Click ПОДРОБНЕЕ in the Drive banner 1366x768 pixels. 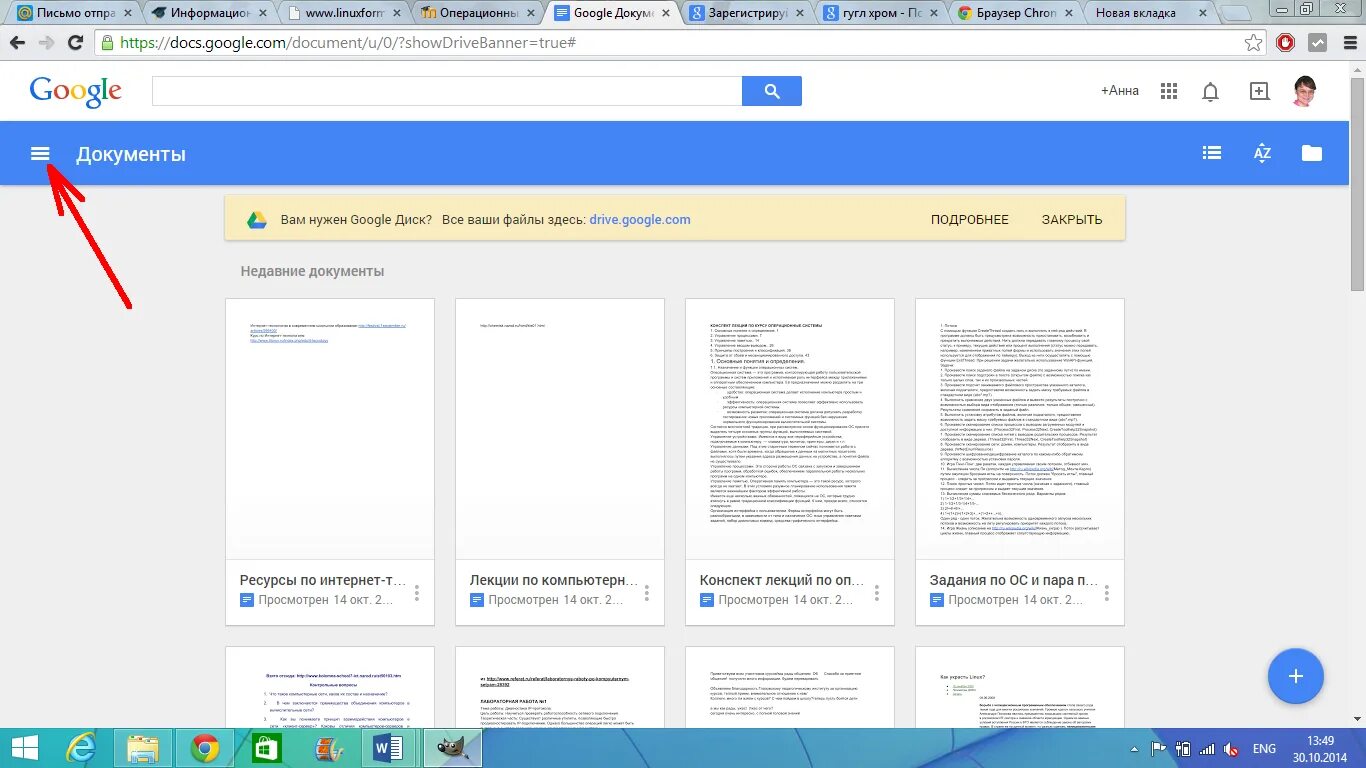[969, 220]
